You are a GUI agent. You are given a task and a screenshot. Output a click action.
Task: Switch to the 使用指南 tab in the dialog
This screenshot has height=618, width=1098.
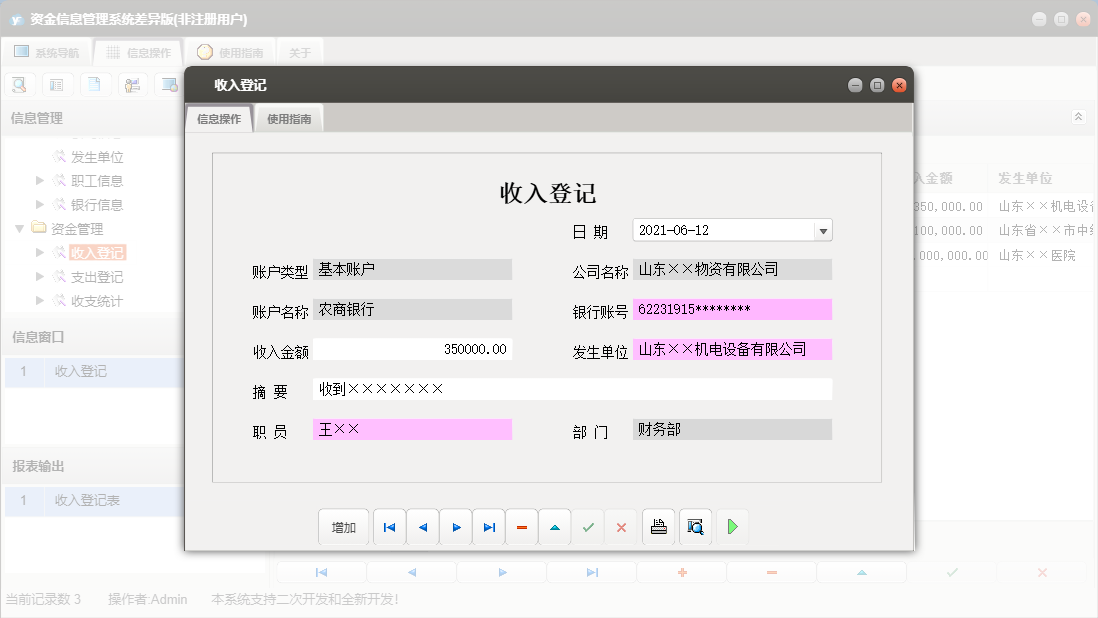288,117
